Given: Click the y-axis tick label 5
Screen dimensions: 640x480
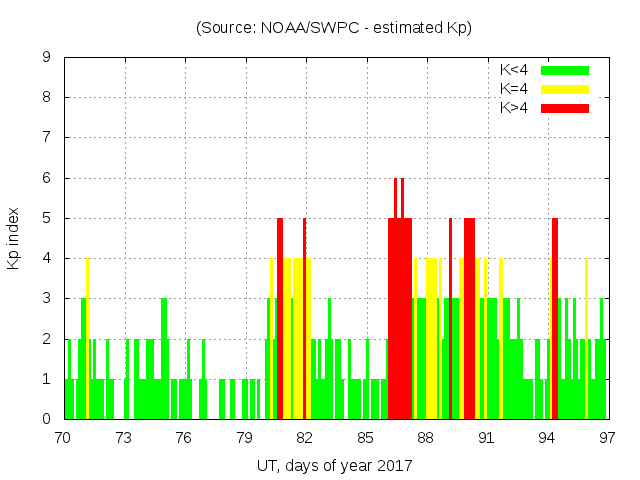Looking at the screenshot, I should pos(47,218).
